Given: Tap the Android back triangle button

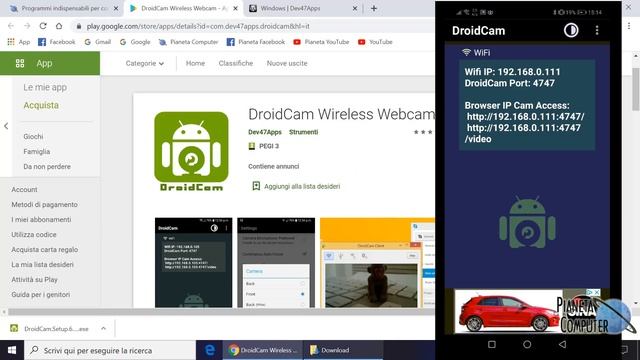Looking at the screenshot, I should pos(562,344).
